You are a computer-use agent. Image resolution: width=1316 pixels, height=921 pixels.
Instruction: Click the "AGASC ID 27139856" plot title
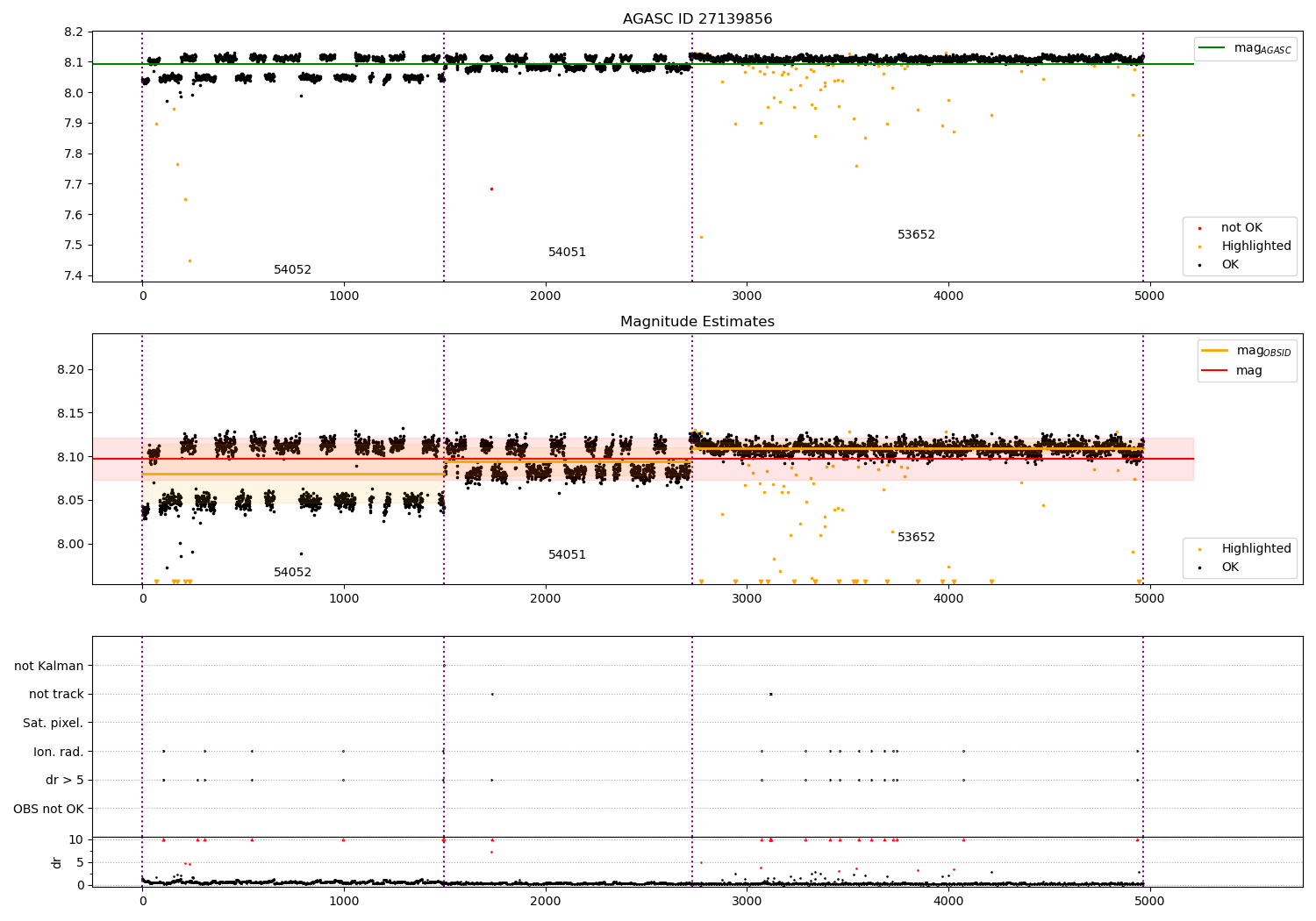697,19
